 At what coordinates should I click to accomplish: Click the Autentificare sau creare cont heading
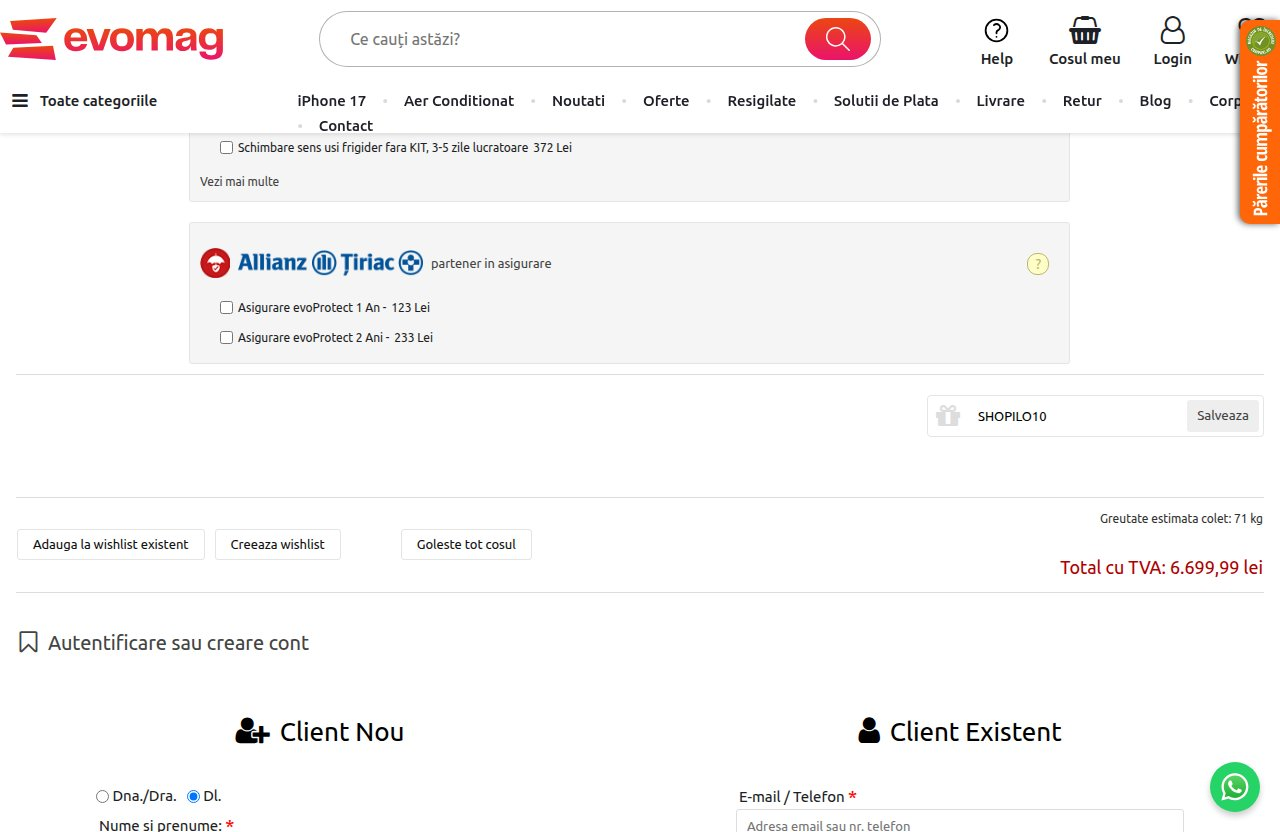[x=178, y=643]
